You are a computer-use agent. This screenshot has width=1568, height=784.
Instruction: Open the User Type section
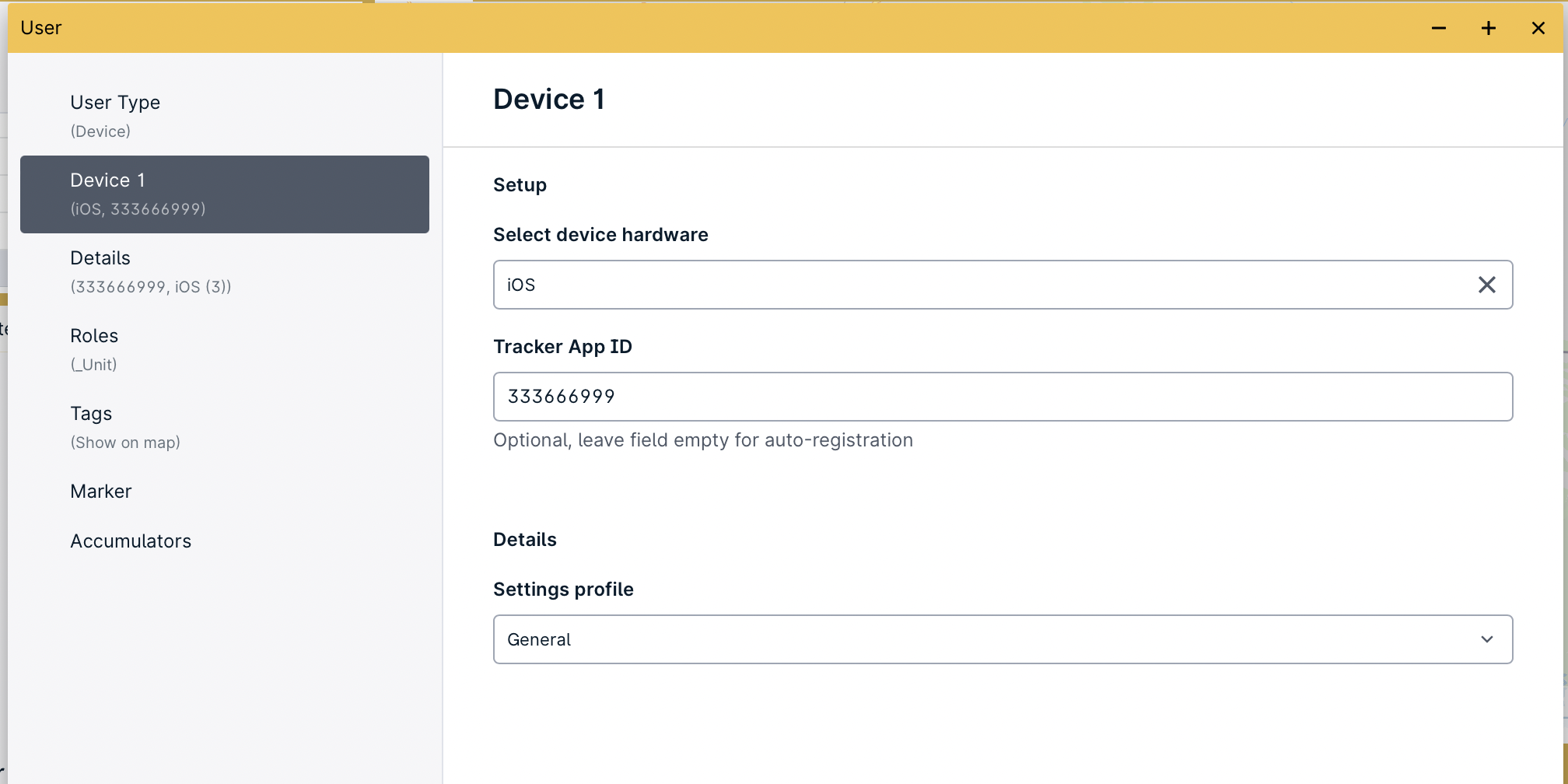click(115, 102)
